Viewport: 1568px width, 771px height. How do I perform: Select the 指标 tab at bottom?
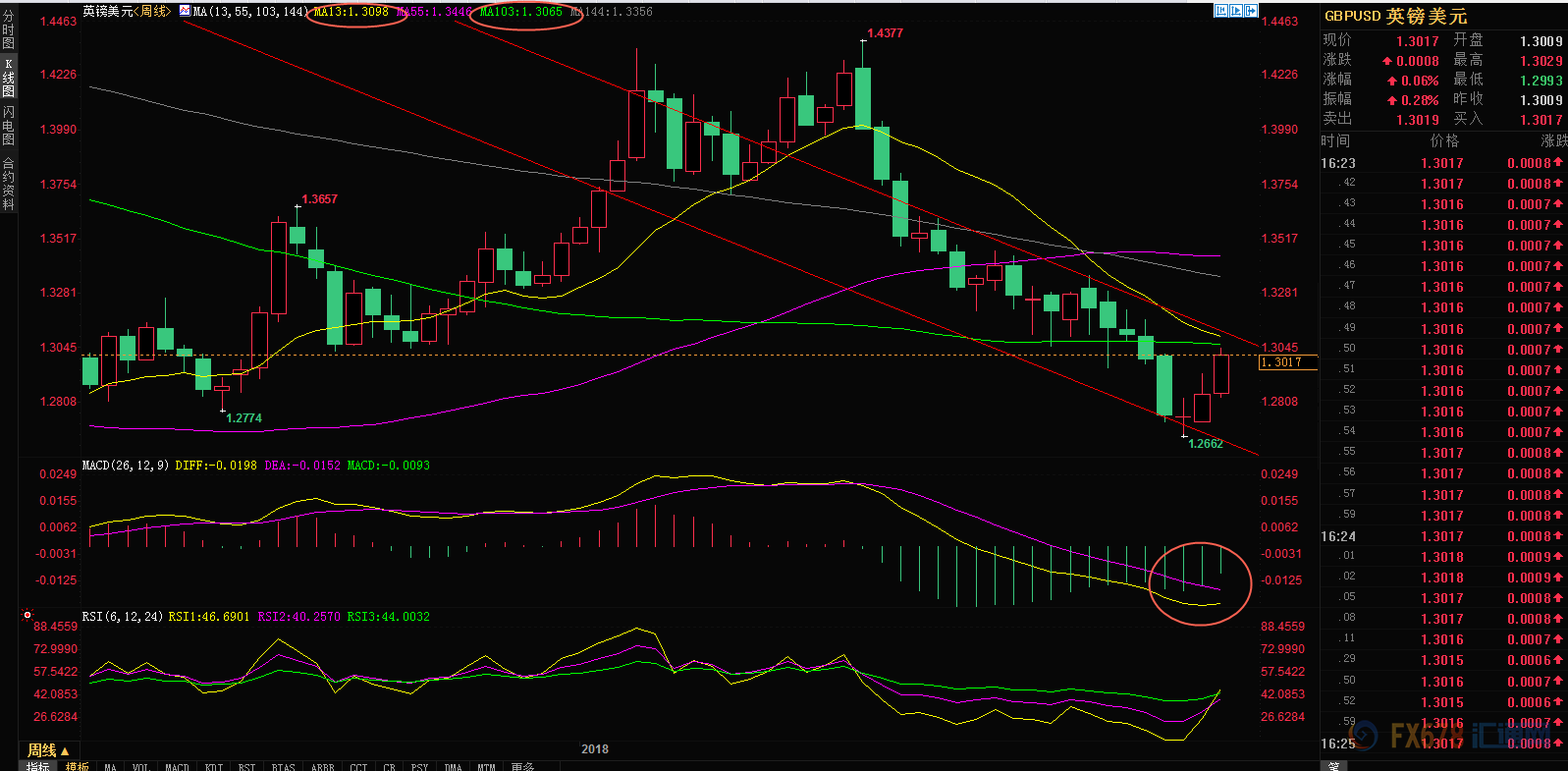click(38, 766)
